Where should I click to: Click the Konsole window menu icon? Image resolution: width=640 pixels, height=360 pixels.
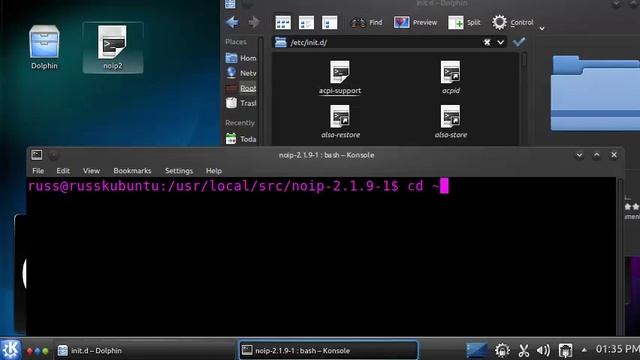(x=37, y=155)
